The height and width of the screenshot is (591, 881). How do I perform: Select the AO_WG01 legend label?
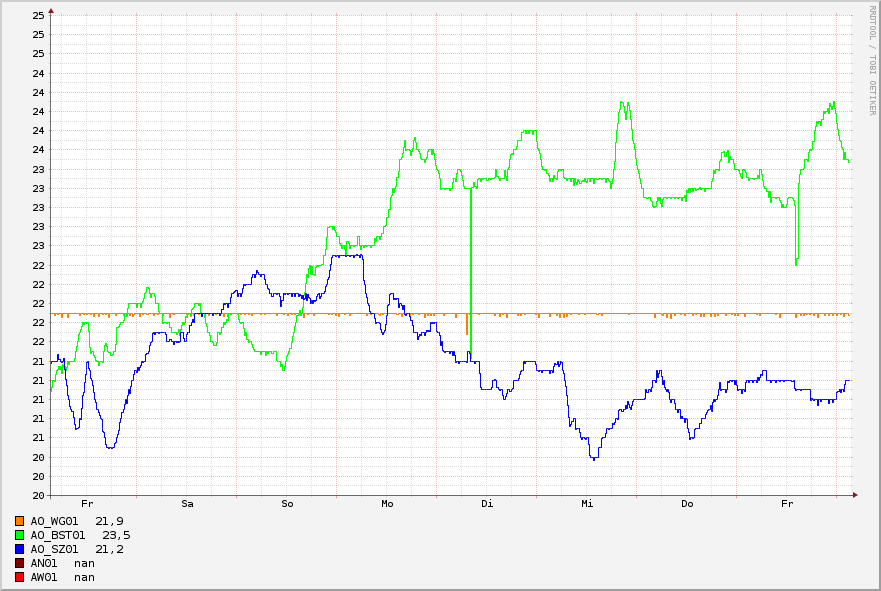pyautogui.click(x=54, y=521)
